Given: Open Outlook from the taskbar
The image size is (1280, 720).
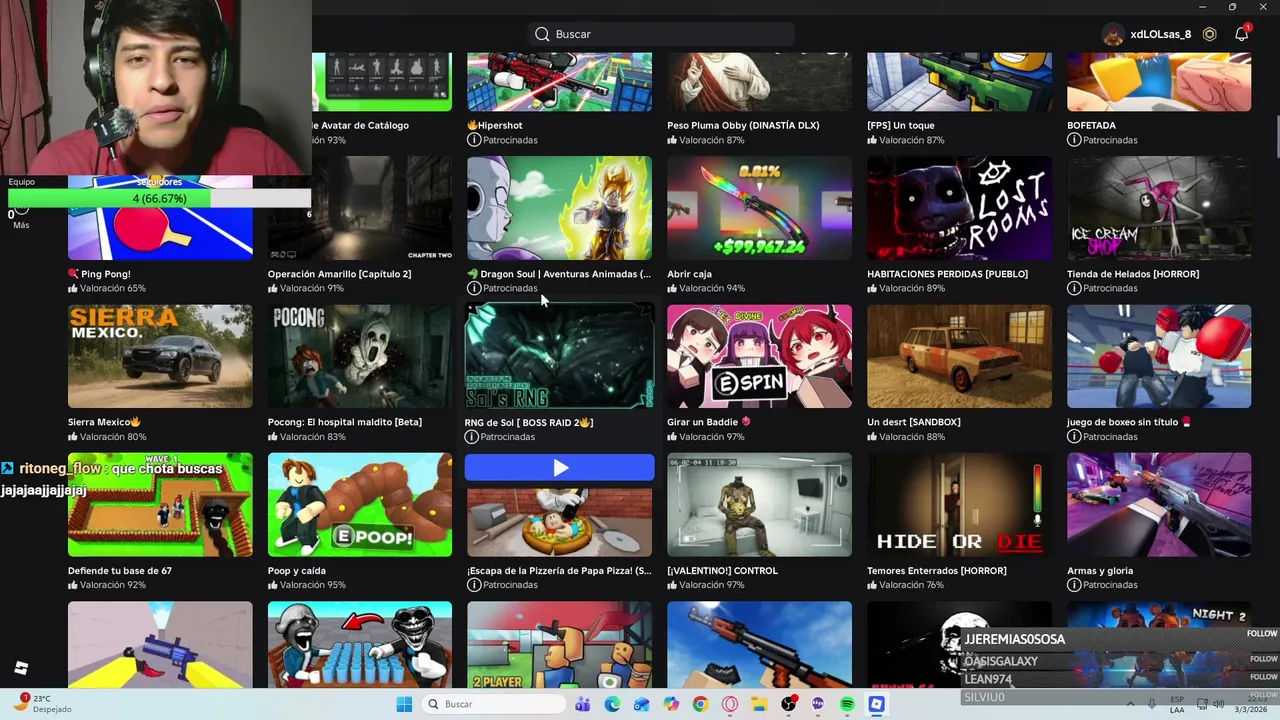Looking at the screenshot, I should [x=641, y=704].
